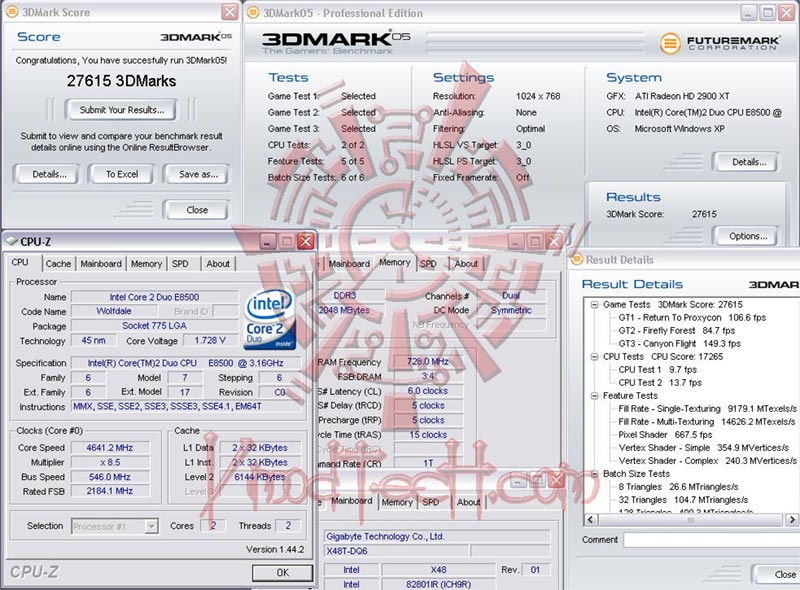800x590 pixels.
Task: Select GT3 - Canyon Flight result
Action: 679,343
